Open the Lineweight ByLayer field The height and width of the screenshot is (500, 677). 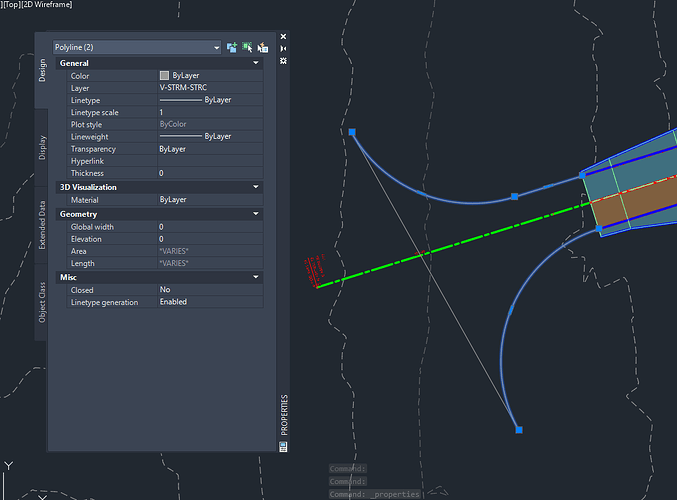coord(210,136)
